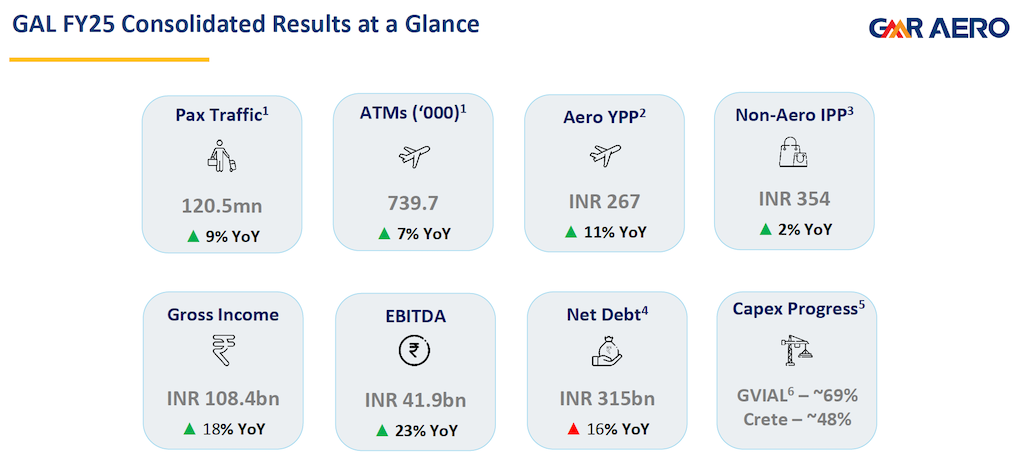Click the 739.7 ATMs figure
Viewport: 1020px width, 471px height.
point(413,203)
